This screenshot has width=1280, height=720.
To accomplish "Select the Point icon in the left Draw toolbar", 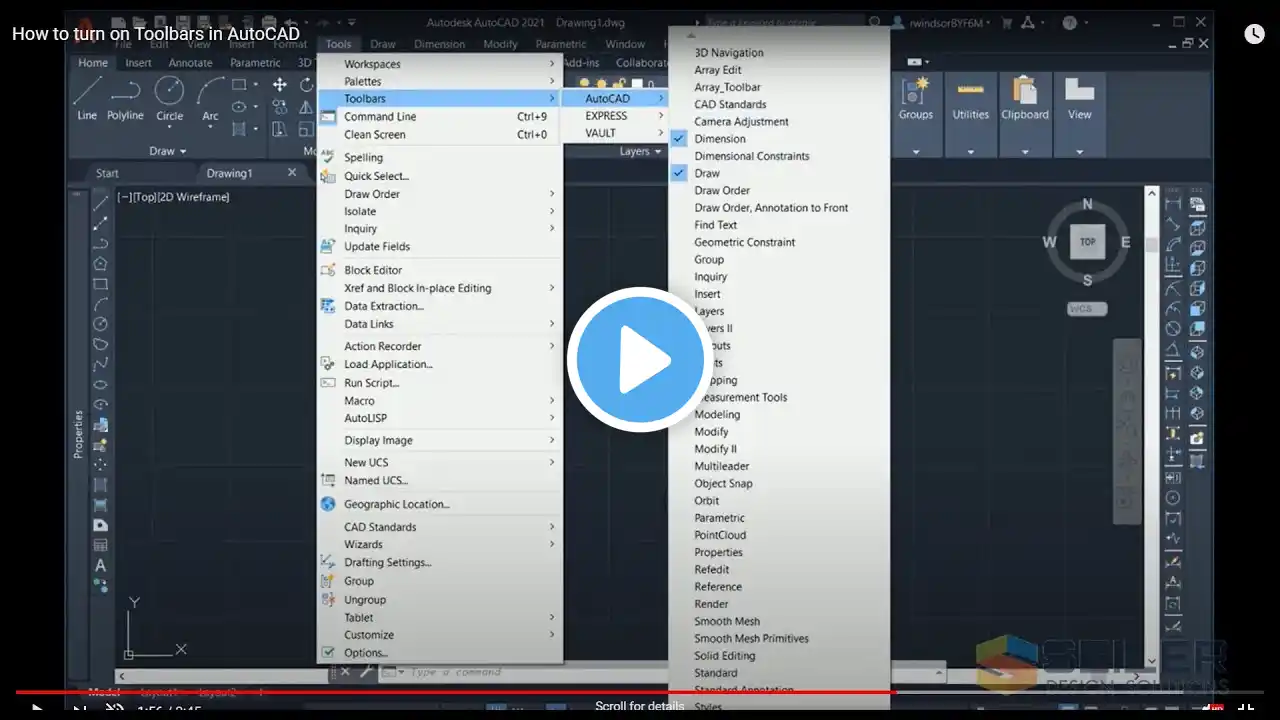I will 100,465.
